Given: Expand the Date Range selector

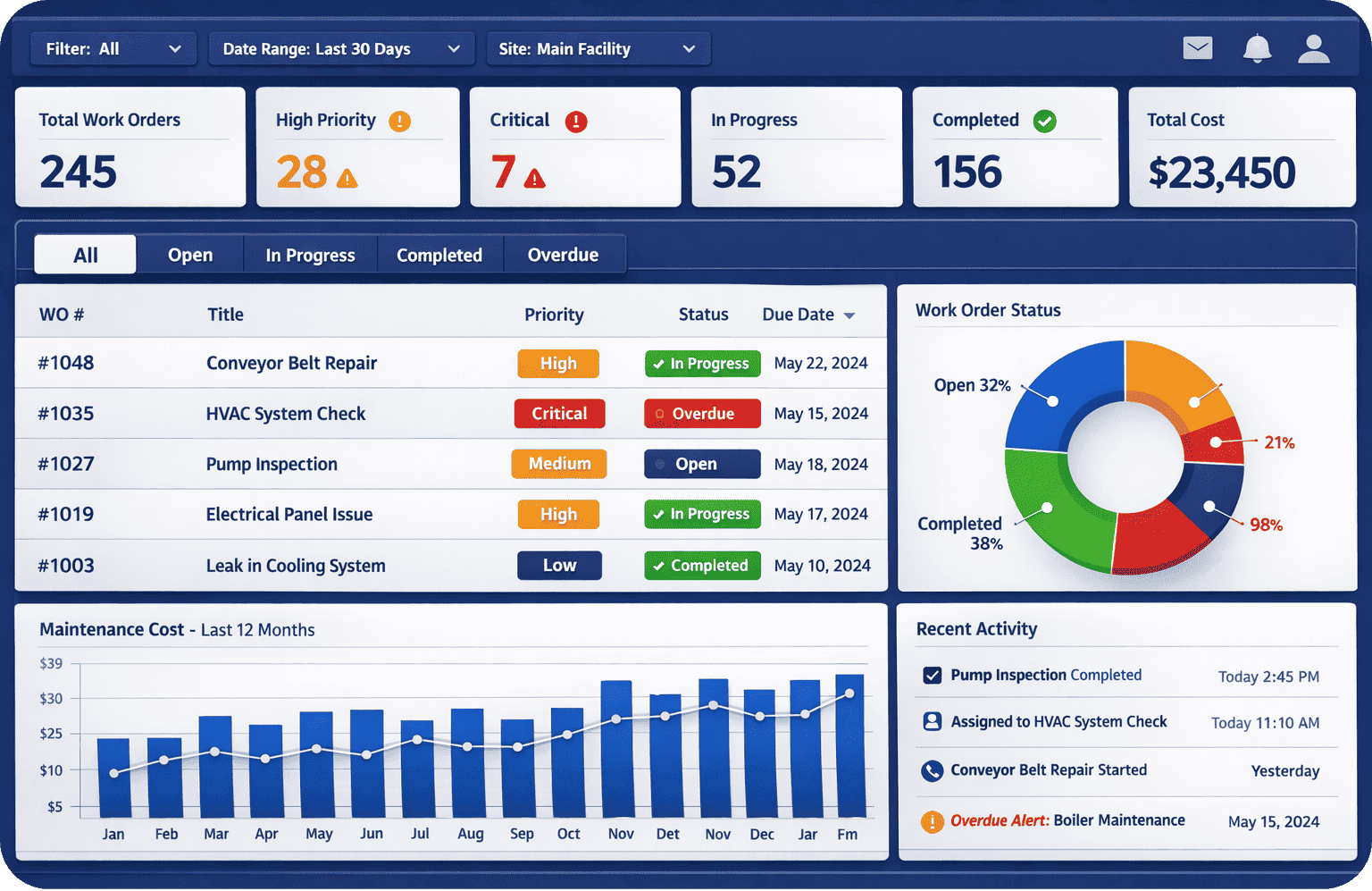Looking at the screenshot, I should coord(341,48).
